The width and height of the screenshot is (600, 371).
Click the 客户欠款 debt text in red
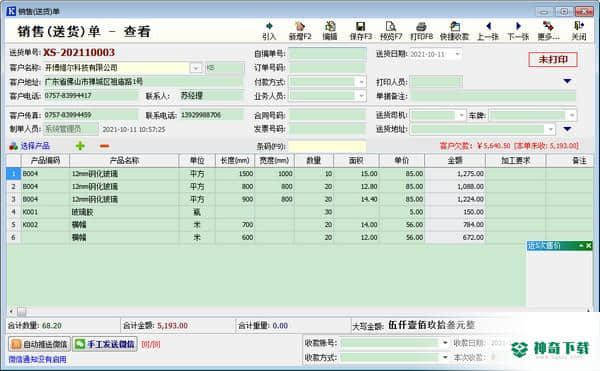[509, 146]
